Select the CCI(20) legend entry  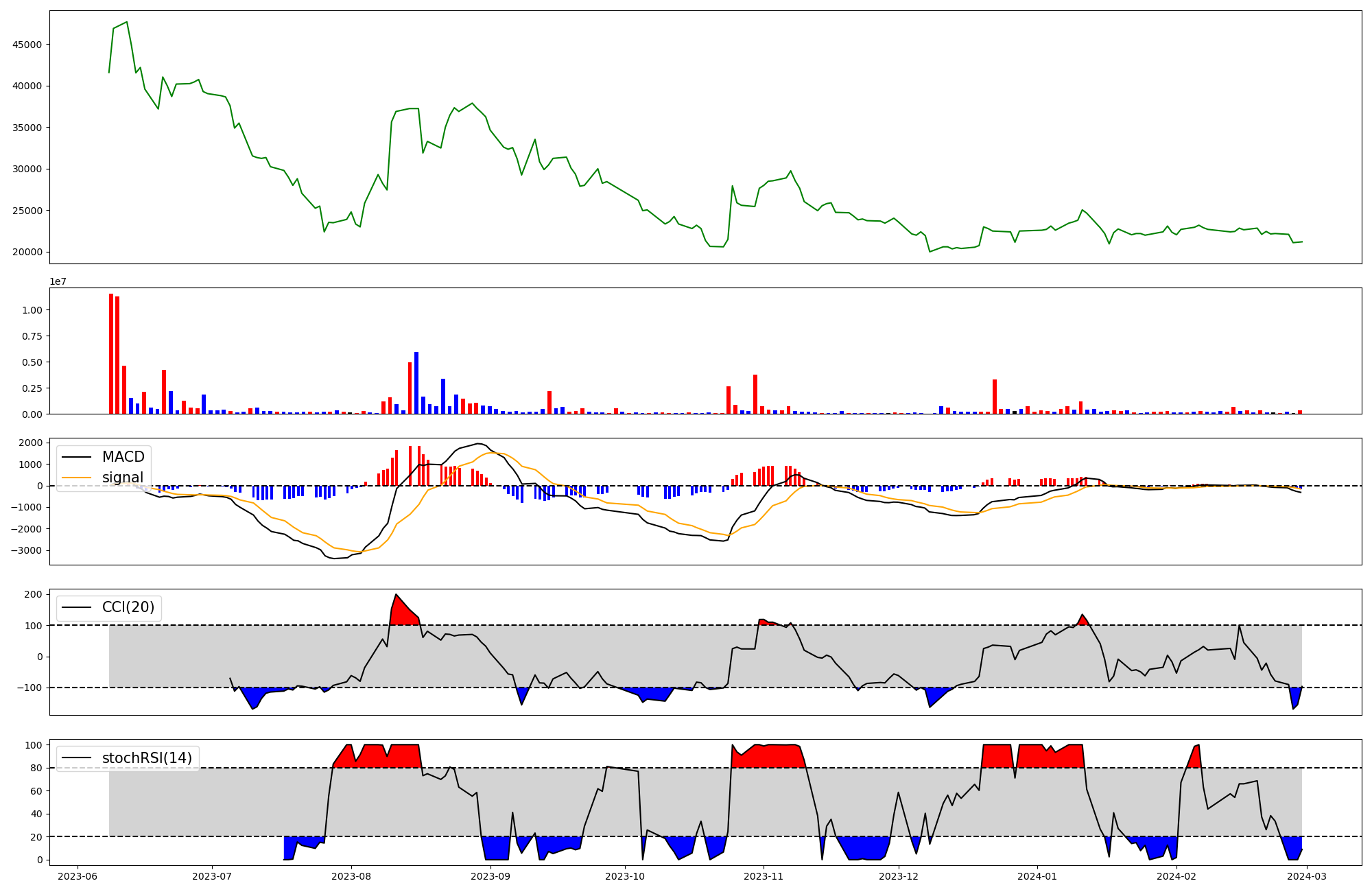[128, 607]
